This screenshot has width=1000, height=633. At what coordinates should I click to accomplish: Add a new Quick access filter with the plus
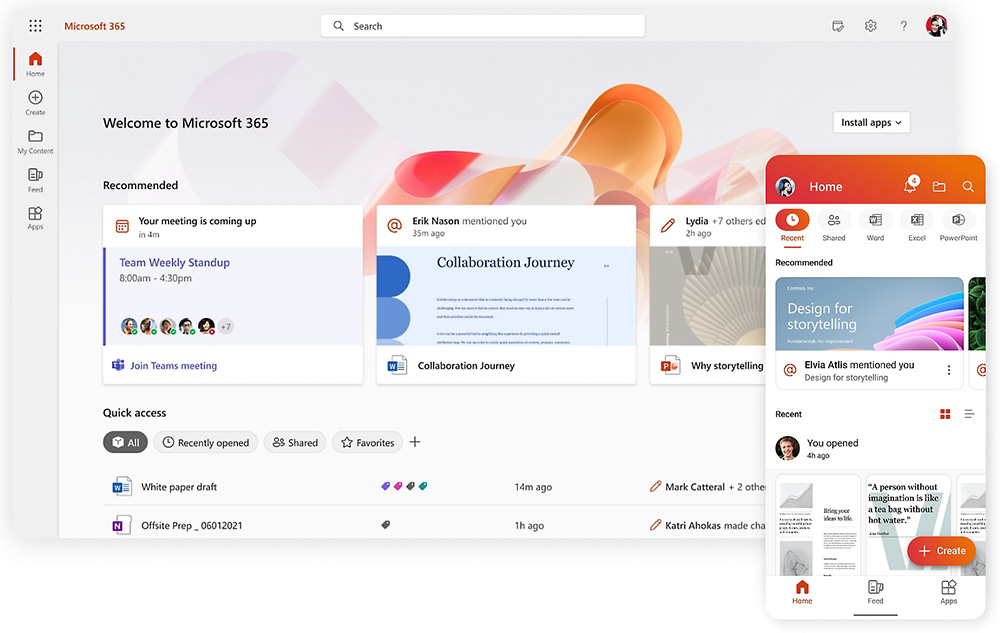tap(414, 441)
